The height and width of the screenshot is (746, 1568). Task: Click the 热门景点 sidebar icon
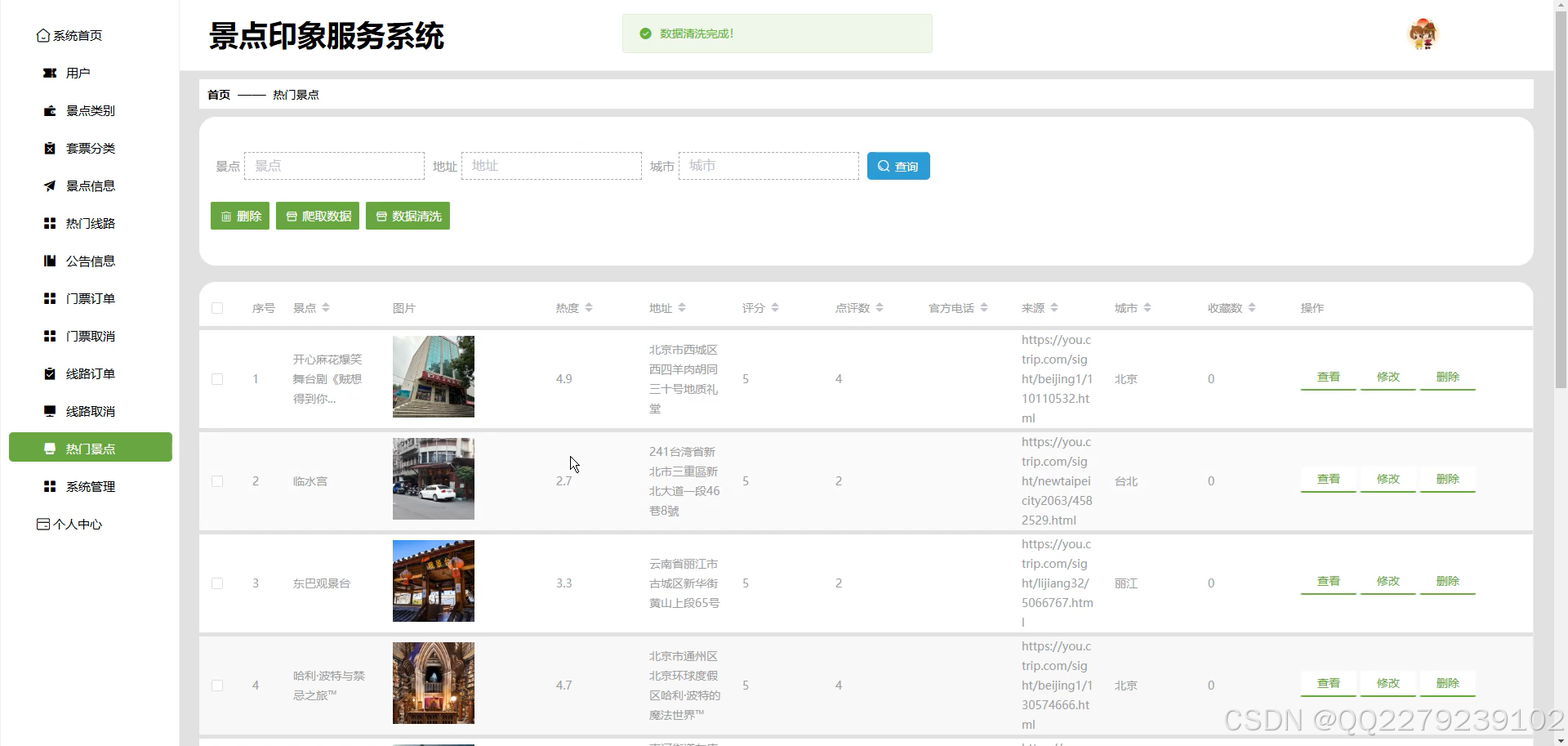[50, 449]
